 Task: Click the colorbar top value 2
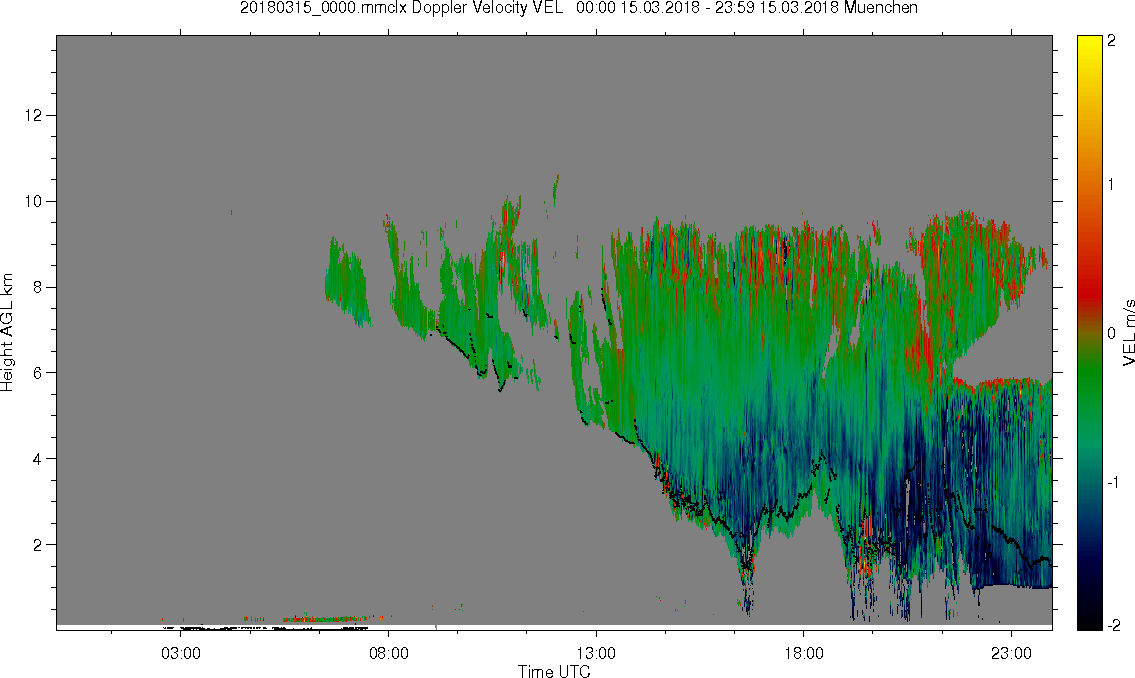tap(1111, 41)
